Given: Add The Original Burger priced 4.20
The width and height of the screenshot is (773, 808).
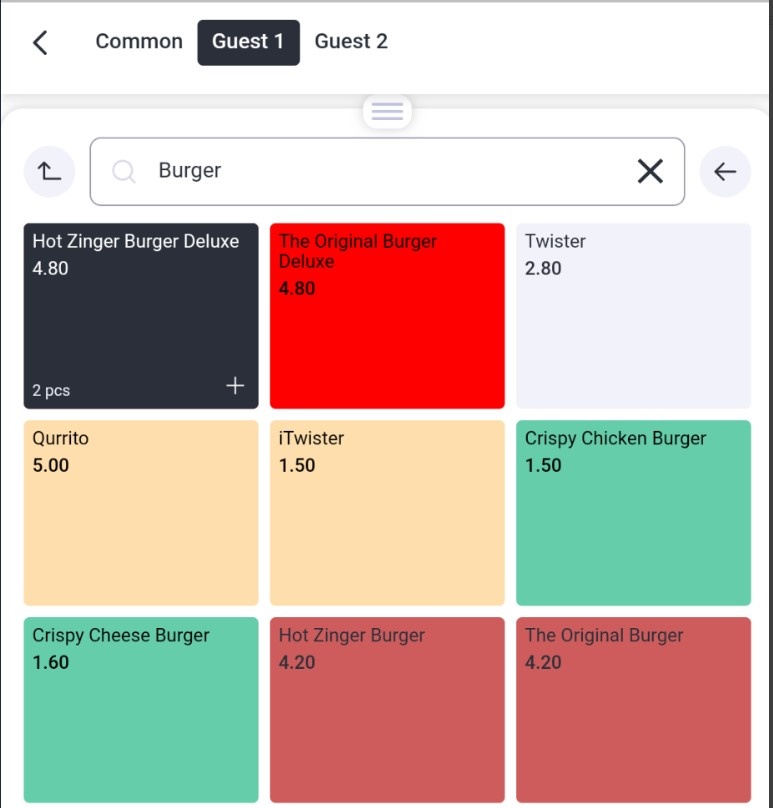Looking at the screenshot, I should [633, 710].
